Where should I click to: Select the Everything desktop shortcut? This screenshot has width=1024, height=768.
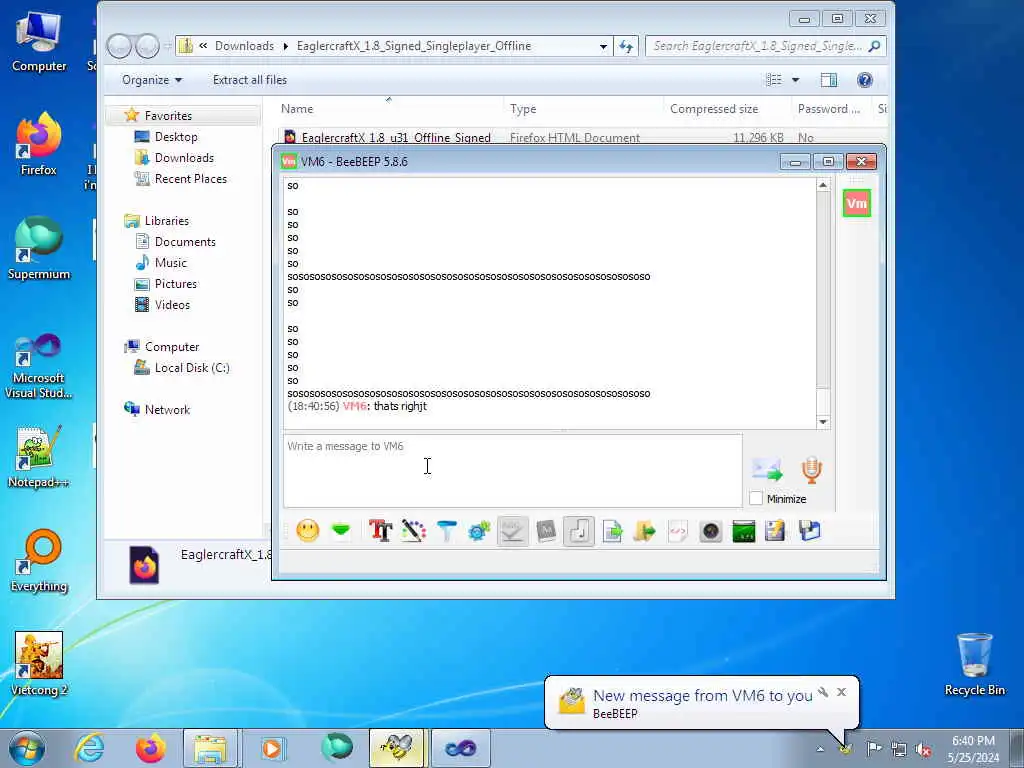tap(39, 561)
